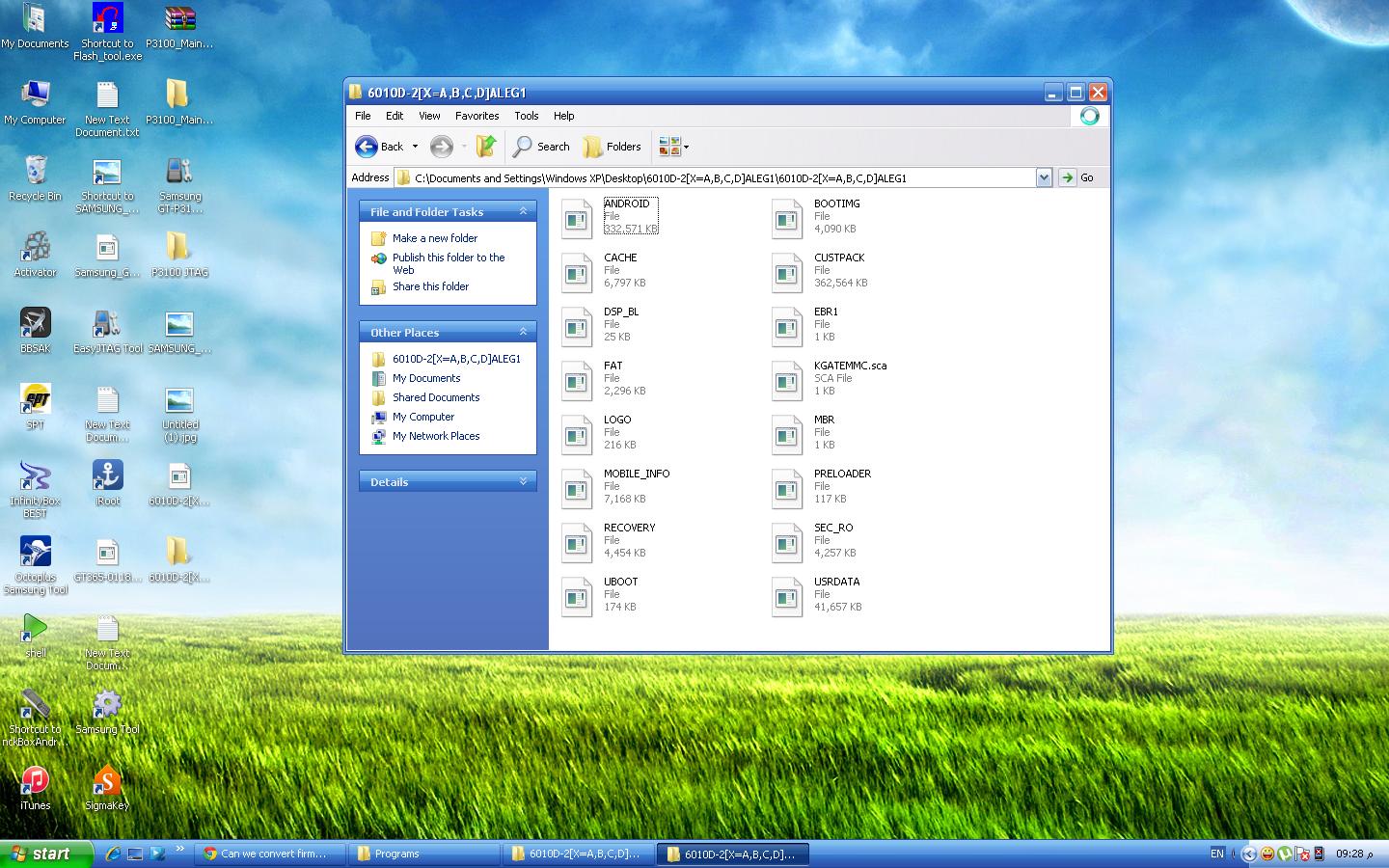
Task: Open the Favorites menu
Action: 477,116
